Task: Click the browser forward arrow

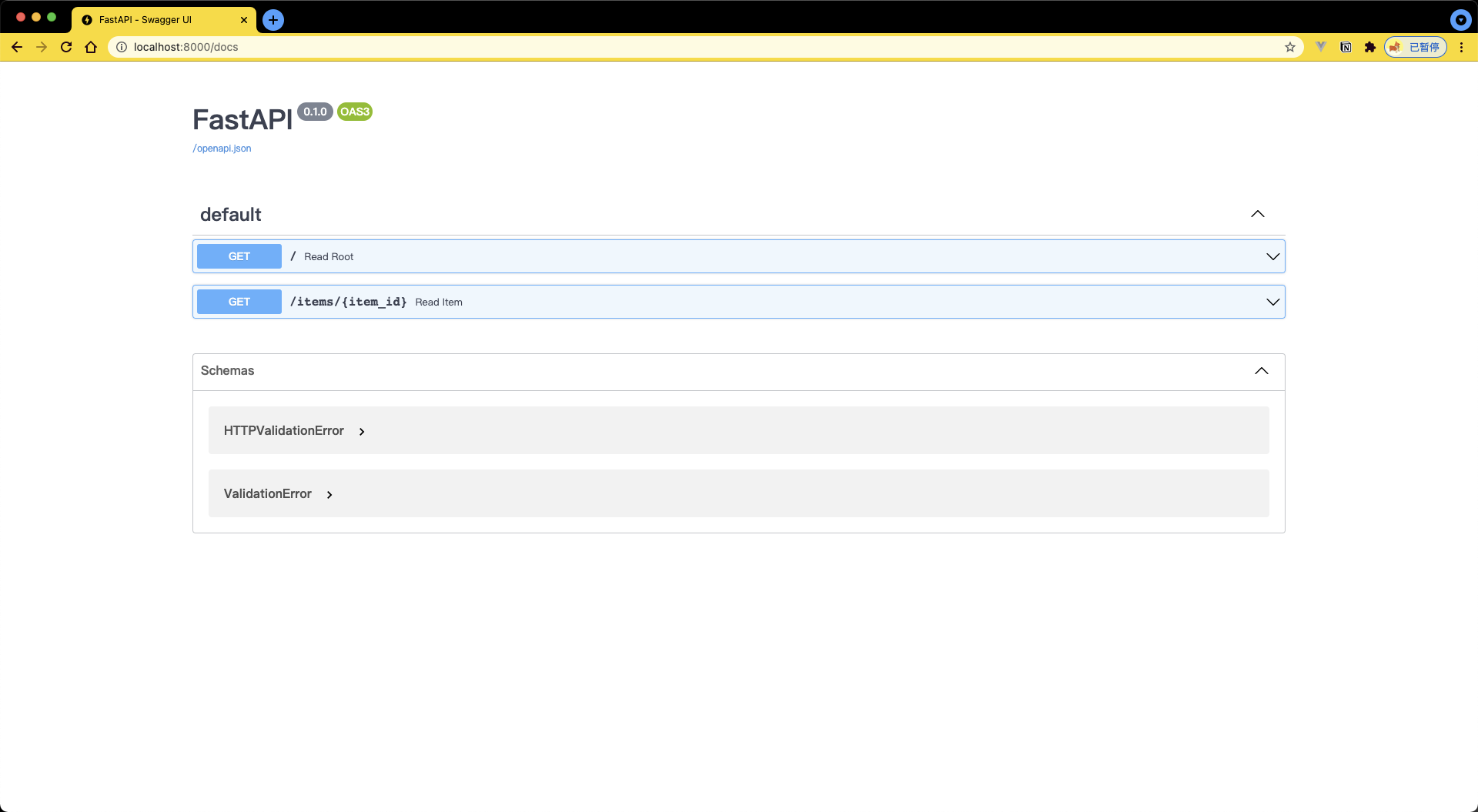Action: tap(42, 47)
